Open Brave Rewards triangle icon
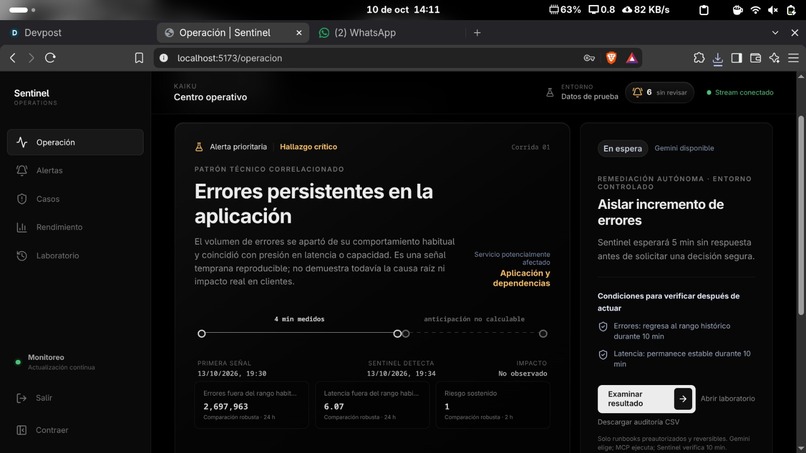Screen dimensions: 806x453 (x=632, y=58)
